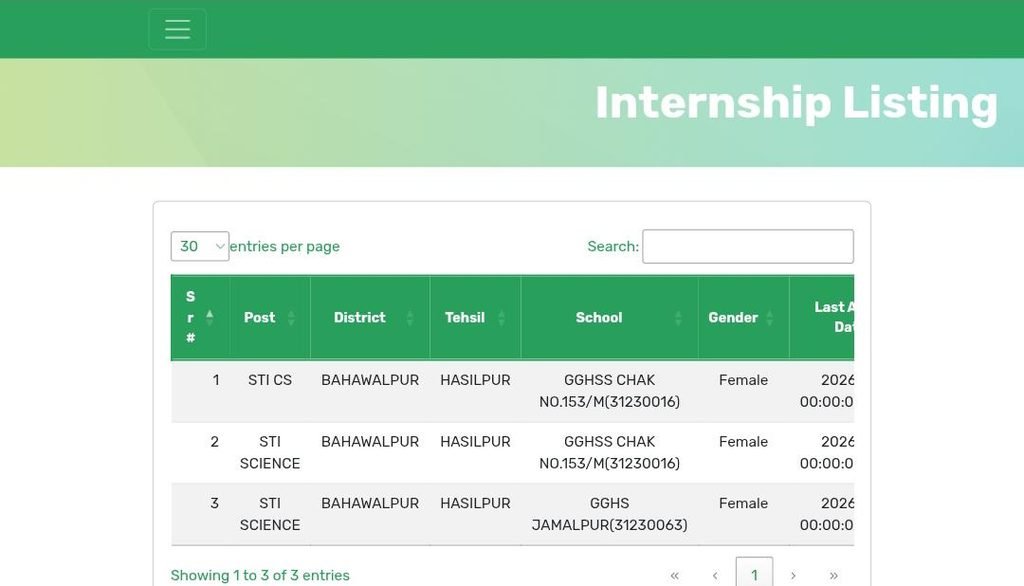Open the entries per page dropdown
The width and height of the screenshot is (1024, 586).
200,246
